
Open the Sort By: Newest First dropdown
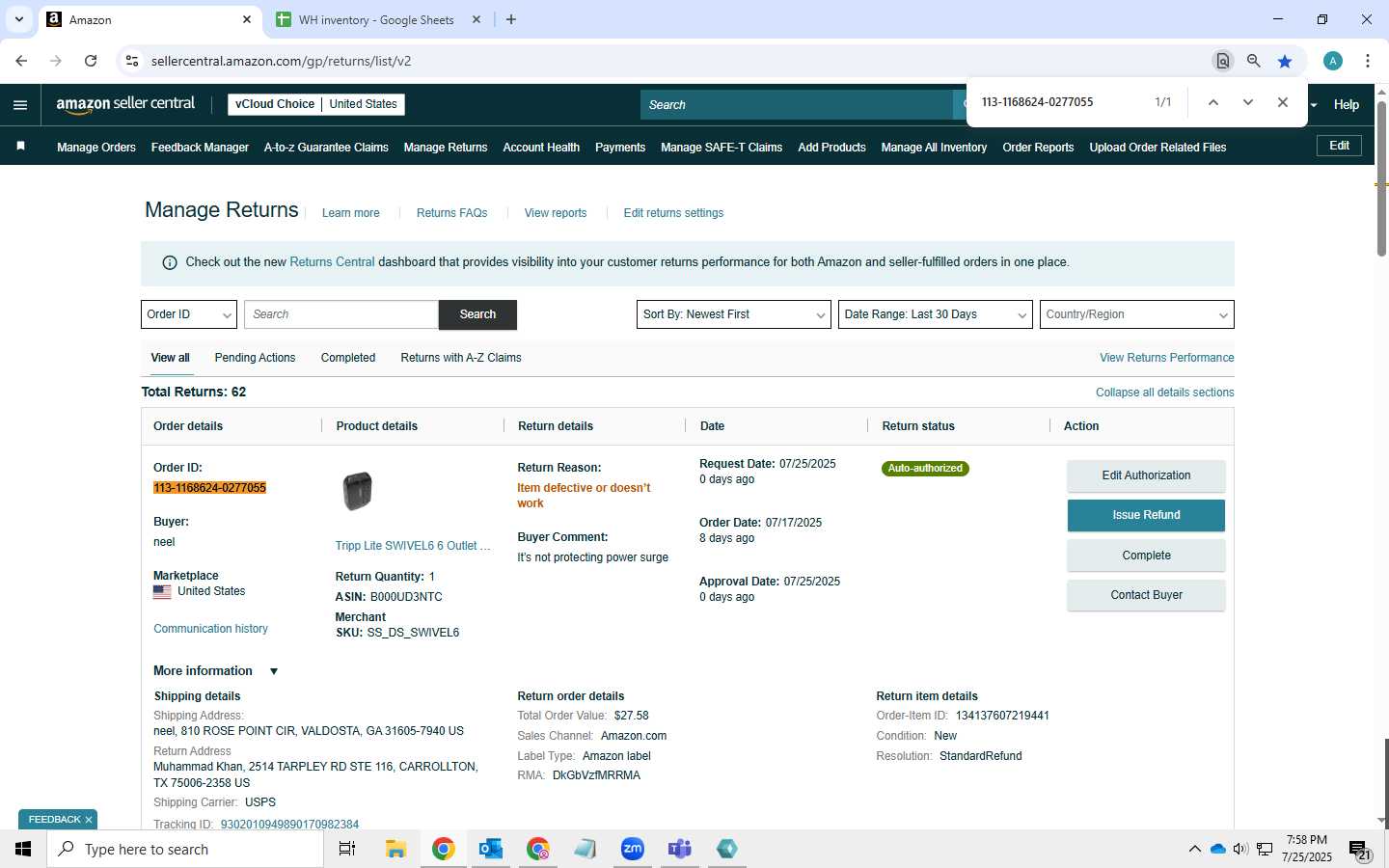click(733, 314)
